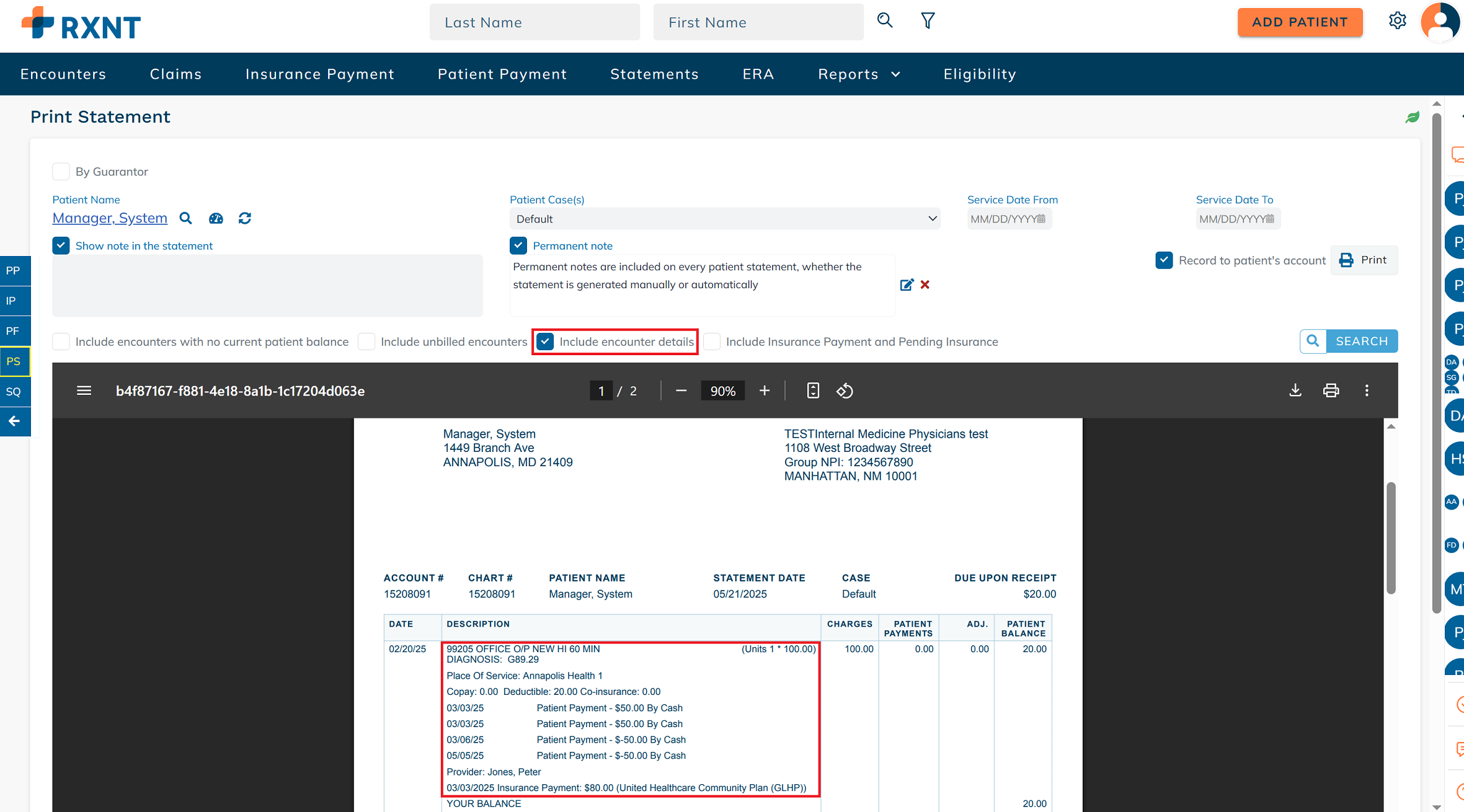
Task: Check Include unbilled encounters
Action: pyautogui.click(x=366, y=342)
